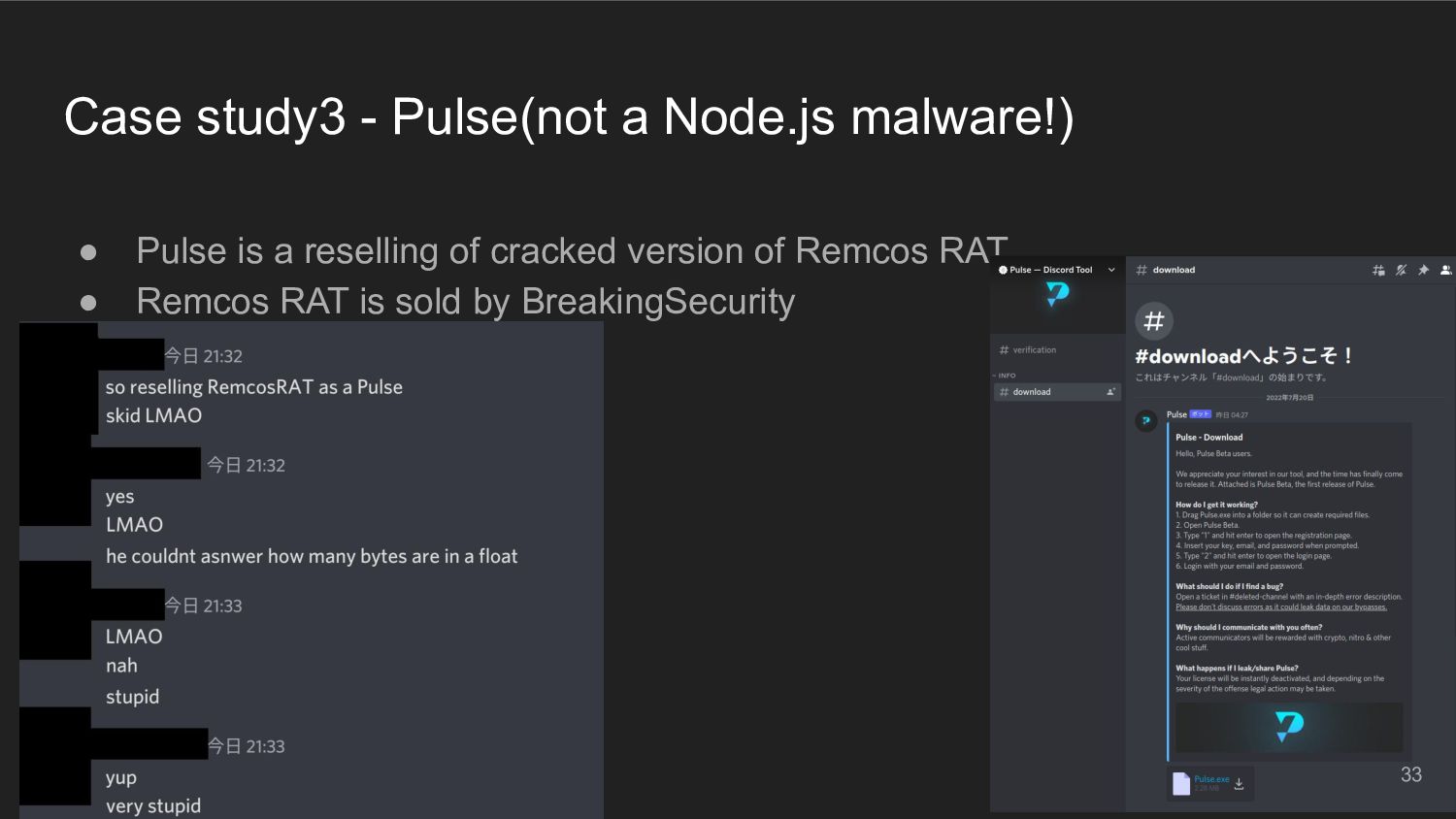The height and width of the screenshot is (819, 1456).
Task: Click the underlined 'Please don't discuss errors' text
Action: [x=1281, y=607]
